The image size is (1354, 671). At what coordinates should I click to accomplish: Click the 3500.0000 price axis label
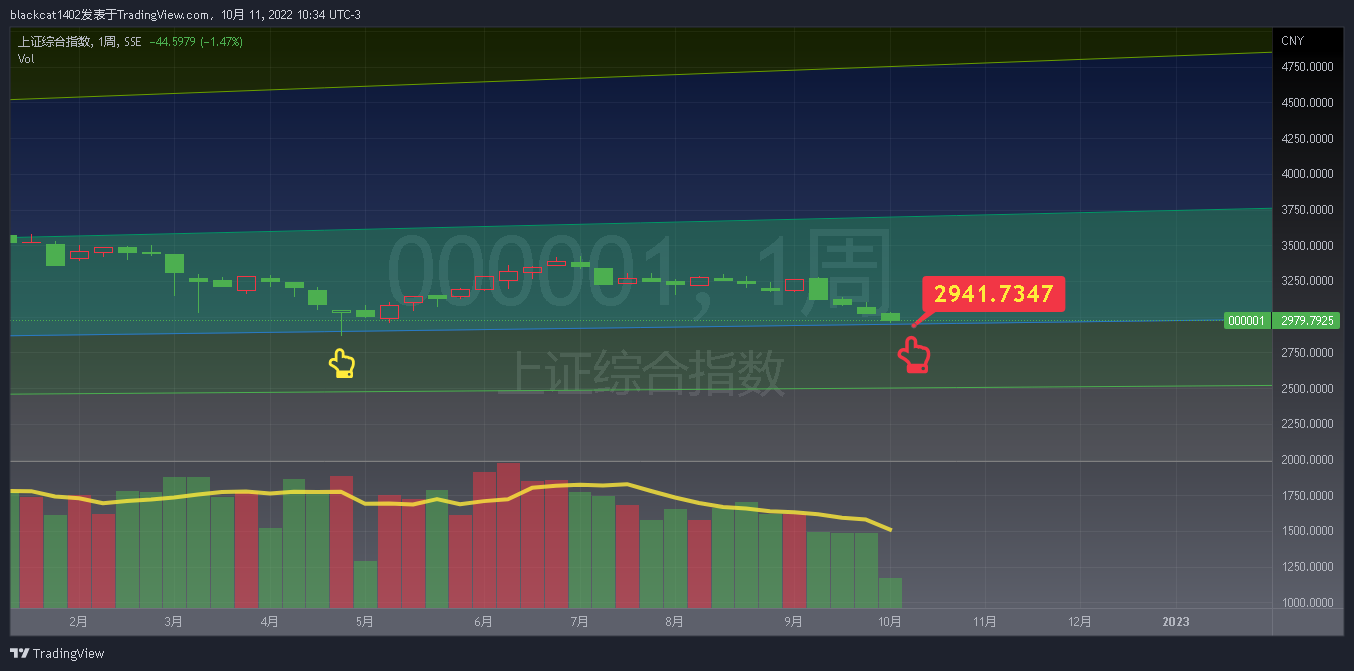pos(1308,246)
